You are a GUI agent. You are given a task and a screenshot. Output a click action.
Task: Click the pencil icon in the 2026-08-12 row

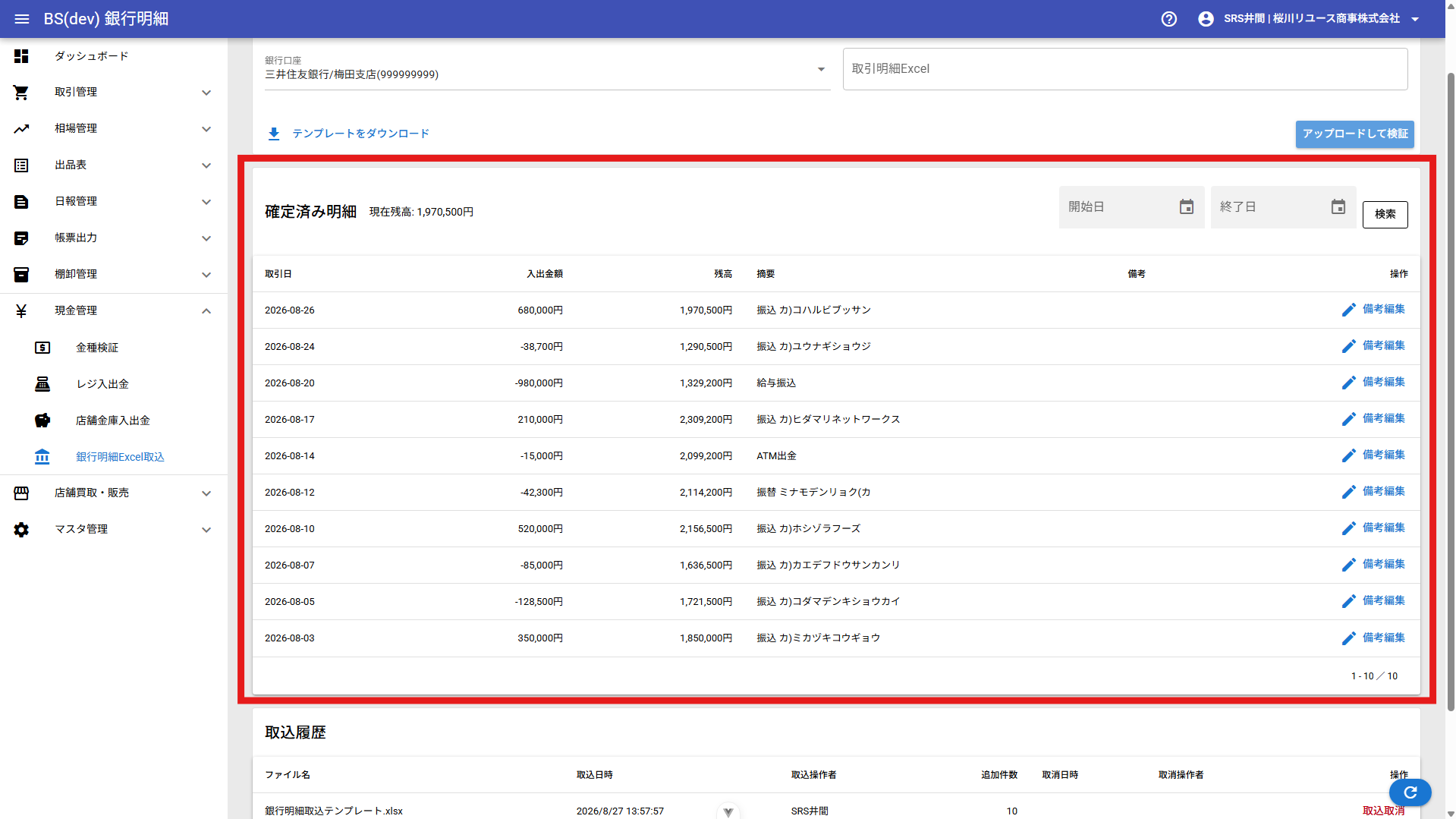(1348, 492)
